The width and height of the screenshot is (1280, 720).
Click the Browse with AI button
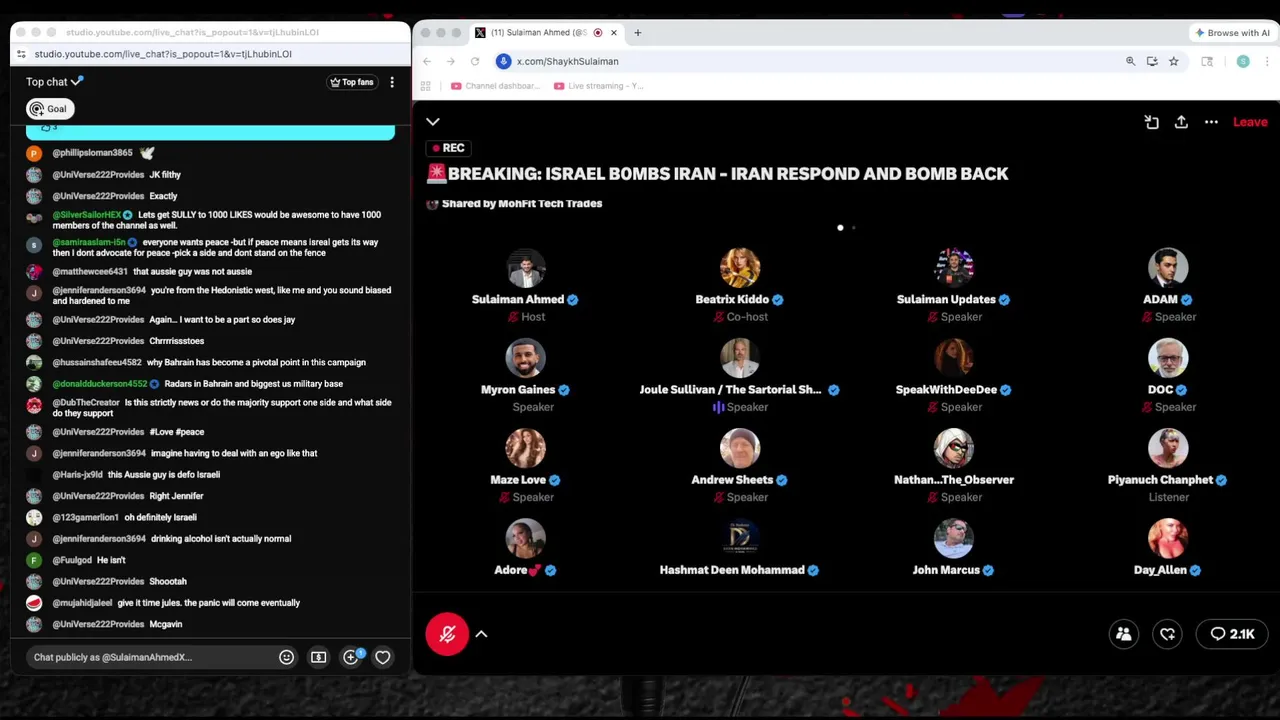click(x=1232, y=33)
